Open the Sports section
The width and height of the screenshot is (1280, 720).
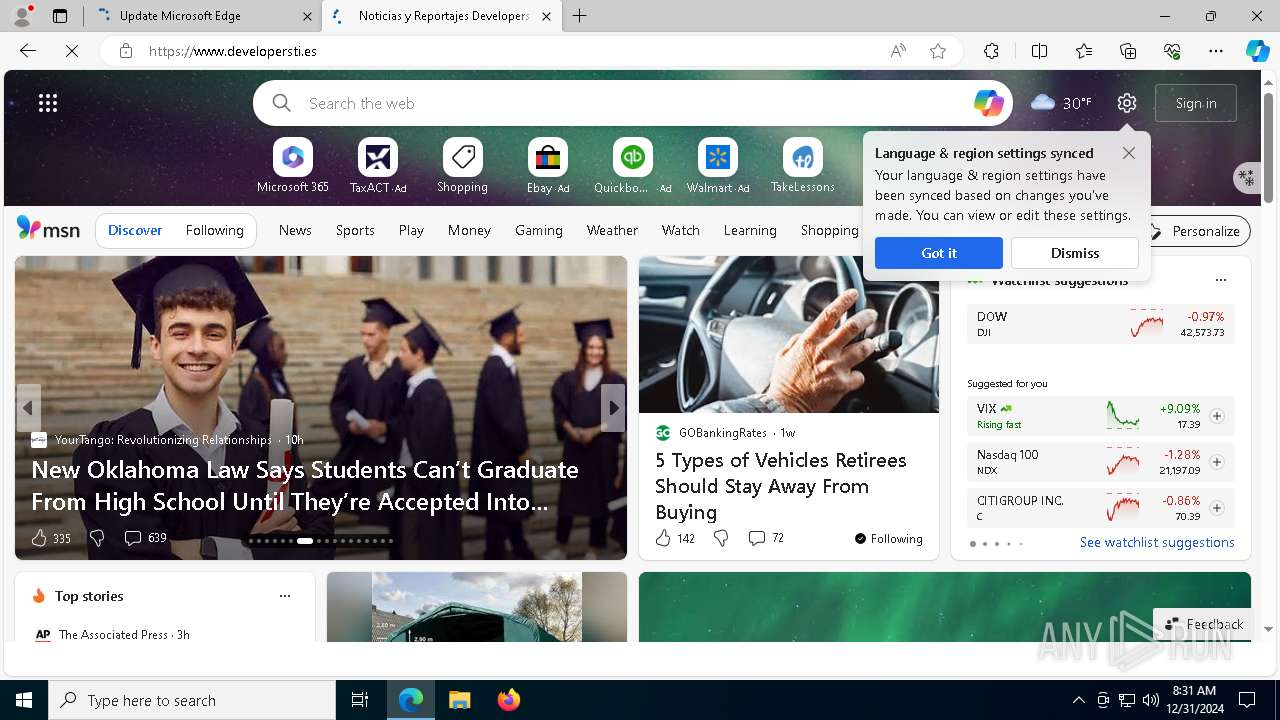355,230
